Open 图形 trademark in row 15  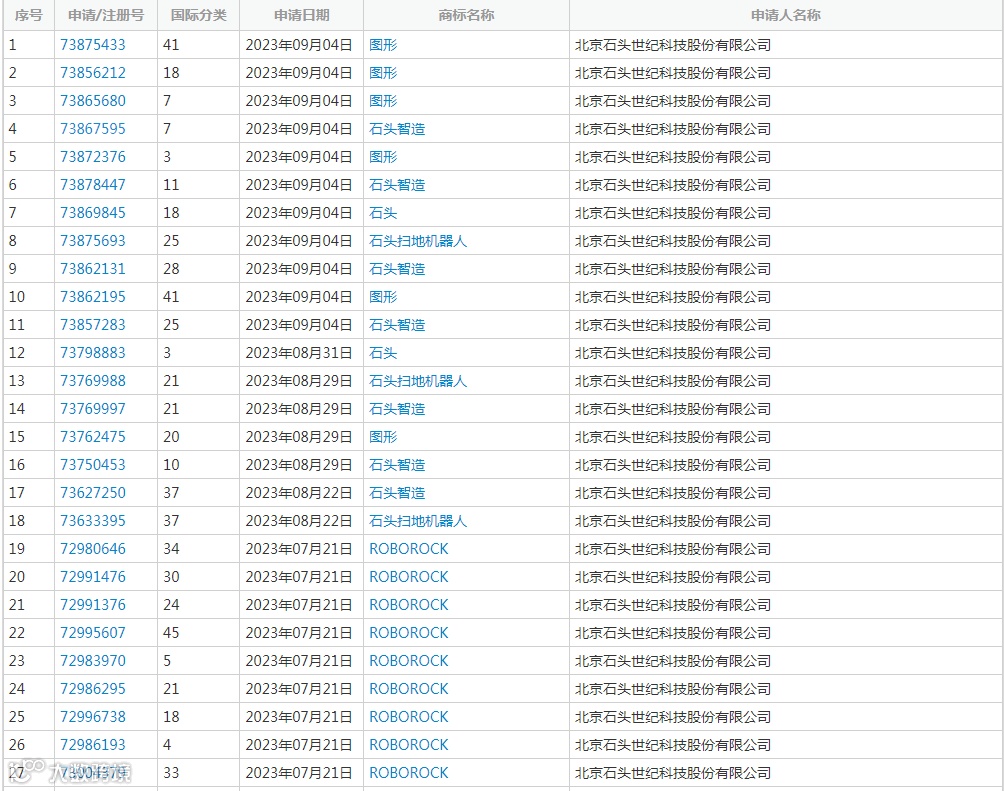383,437
